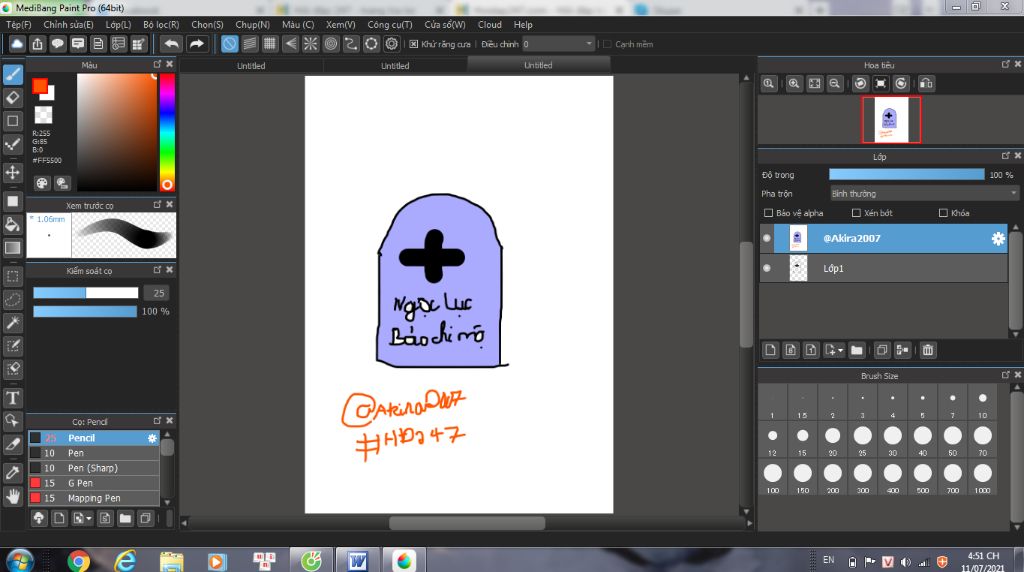Viewport: 1024px width, 572px height.
Task: Check Bảo vệ alpha option
Action: tap(768, 213)
